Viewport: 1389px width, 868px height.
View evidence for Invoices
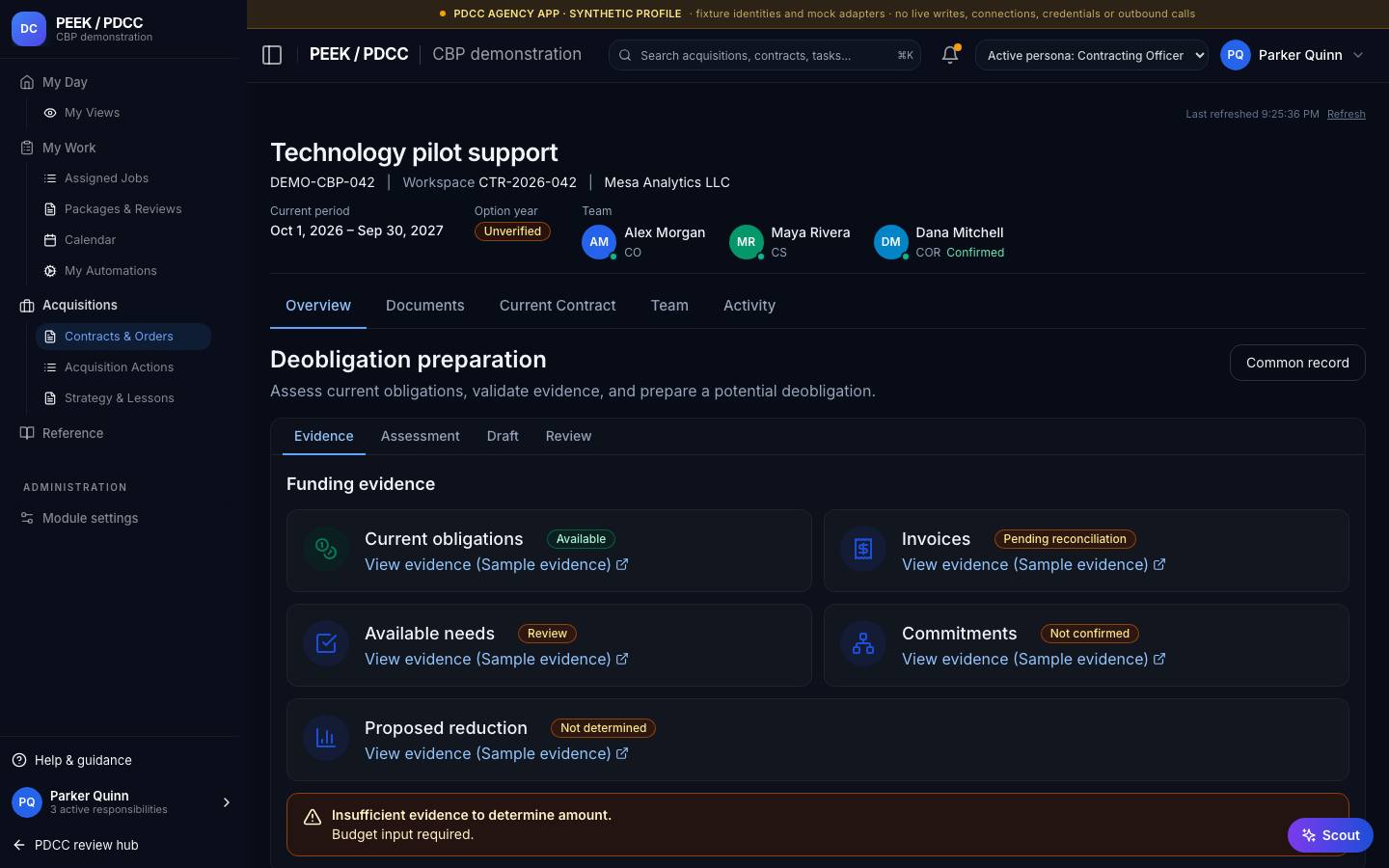coord(1034,564)
